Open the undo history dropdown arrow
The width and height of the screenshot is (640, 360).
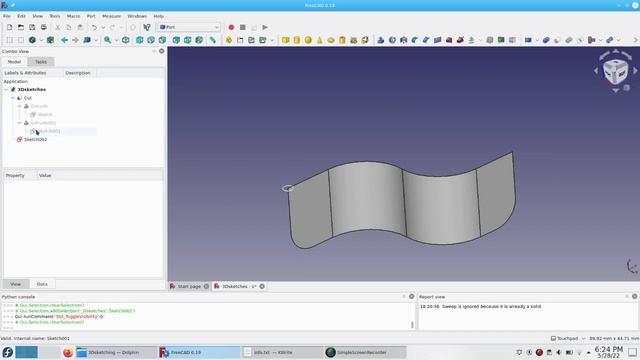point(103,27)
